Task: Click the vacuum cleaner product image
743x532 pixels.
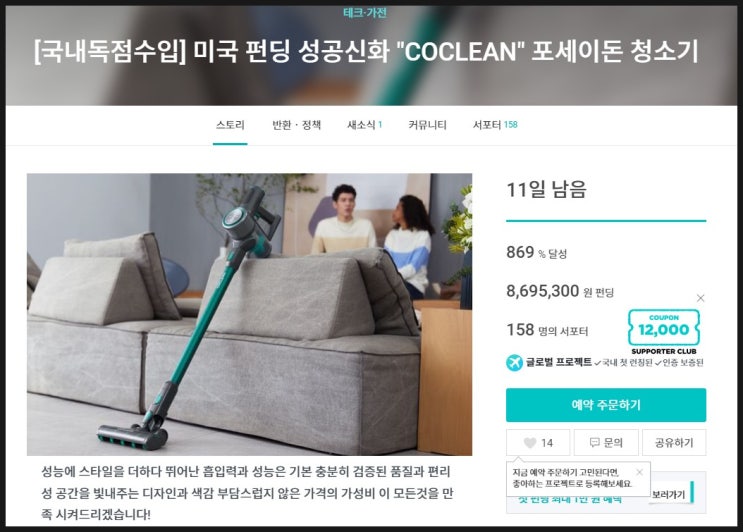Action: click(x=249, y=314)
